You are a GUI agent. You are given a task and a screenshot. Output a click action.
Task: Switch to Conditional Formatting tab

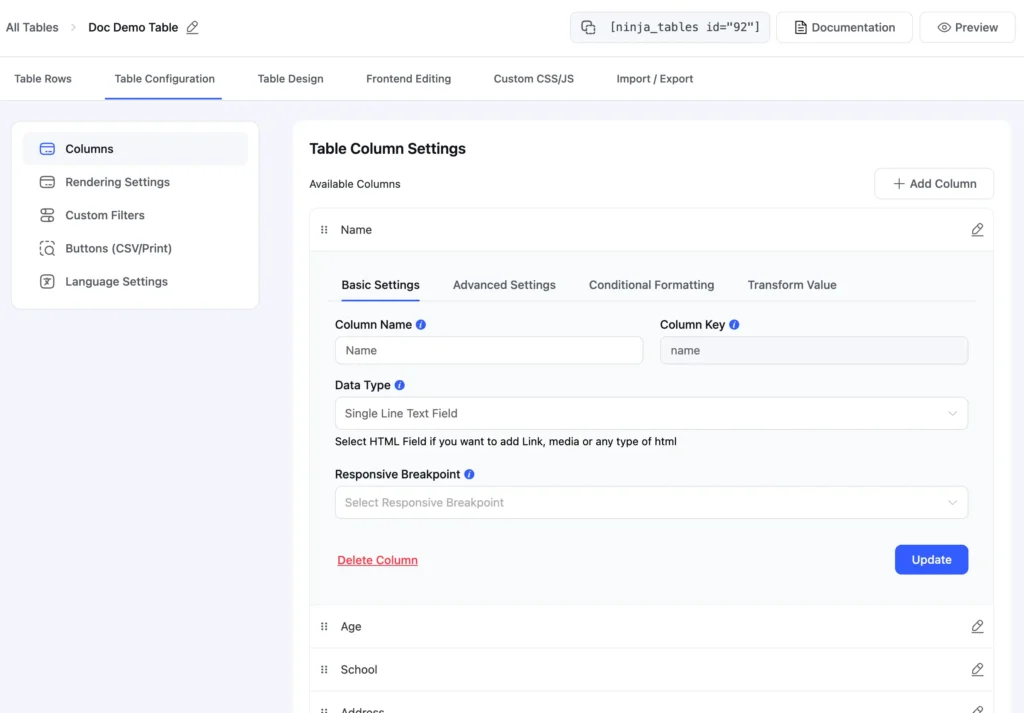651,285
